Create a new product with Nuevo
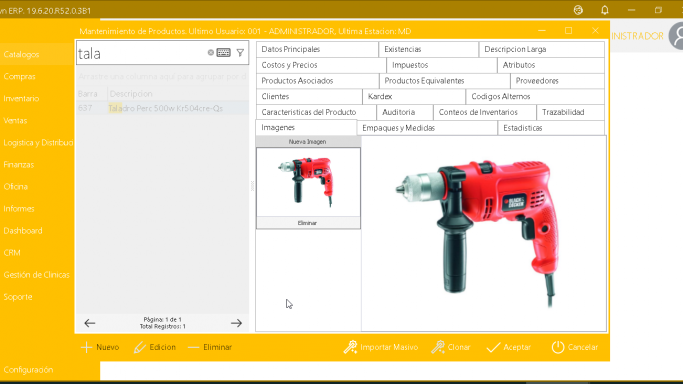The height and width of the screenshot is (384, 683). pyautogui.click(x=100, y=347)
